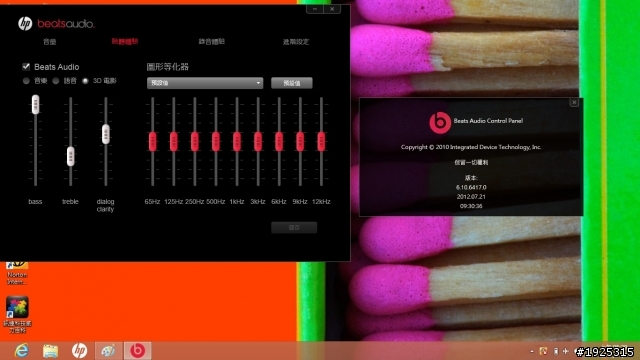Image resolution: width=640 pixels, height=360 pixels.
Task: Open File Explorer from the taskbar
Action: click(51, 351)
